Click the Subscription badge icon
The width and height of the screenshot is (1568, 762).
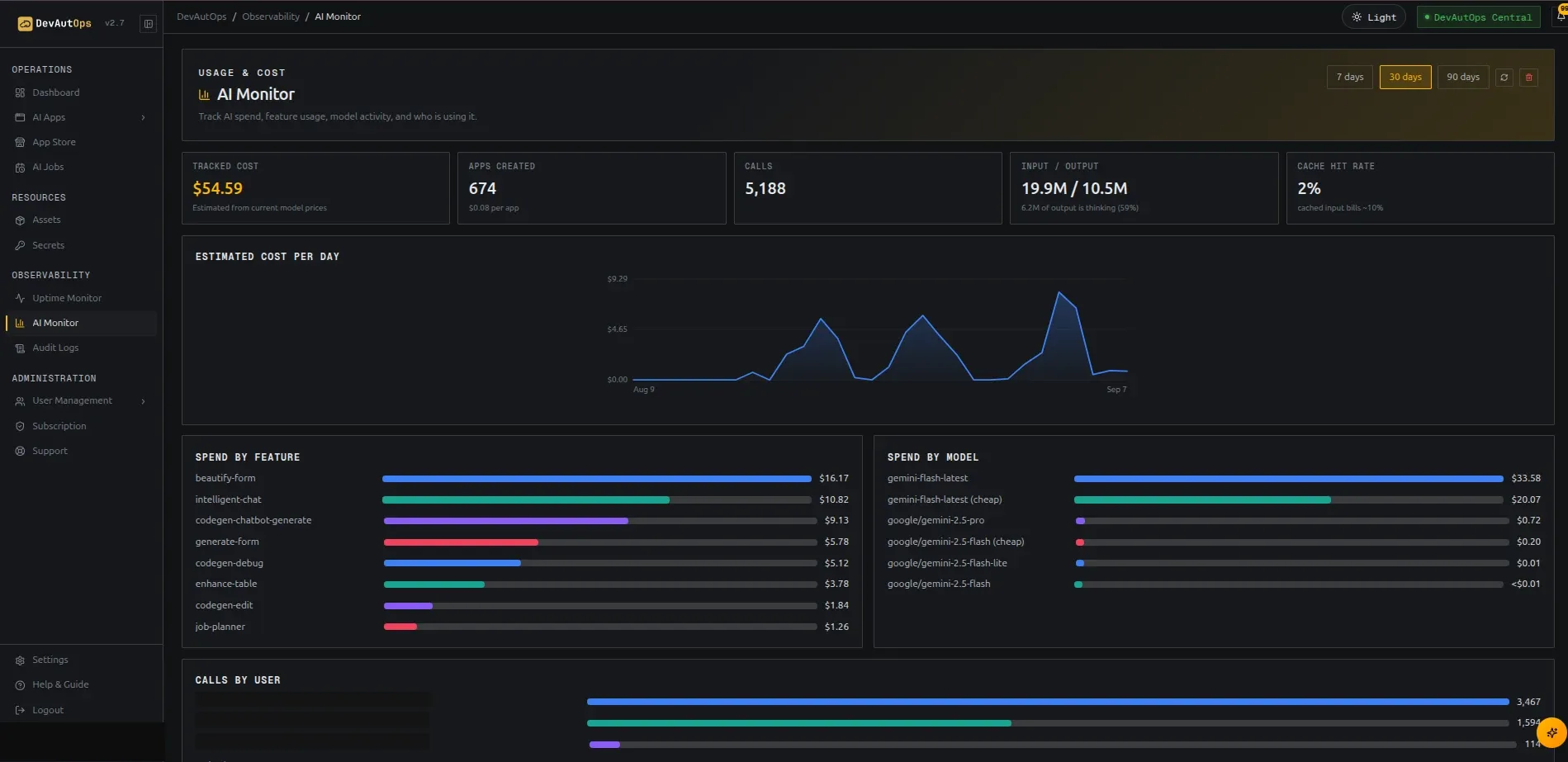tap(20, 427)
